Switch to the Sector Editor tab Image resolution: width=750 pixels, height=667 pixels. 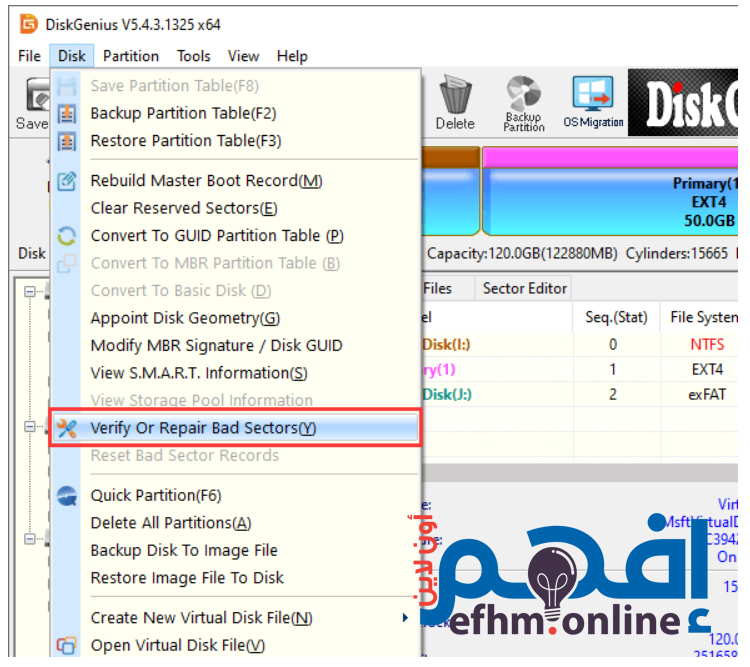pyautogui.click(x=524, y=288)
